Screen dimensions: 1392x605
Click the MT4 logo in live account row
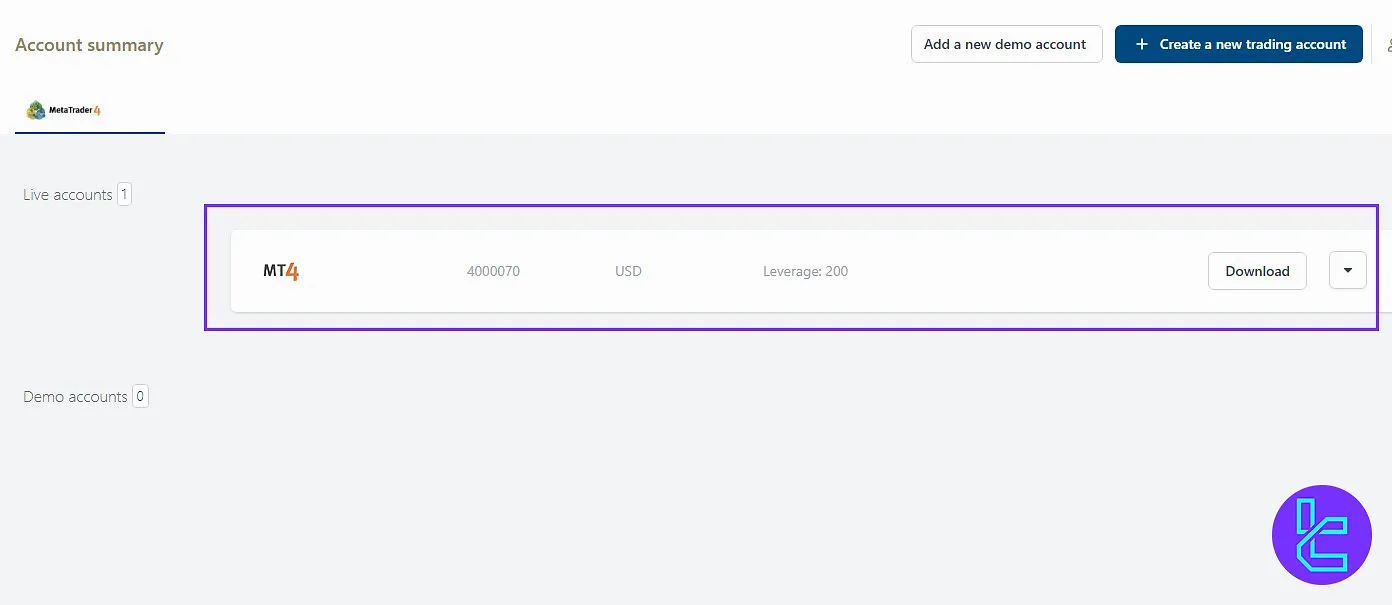281,271
